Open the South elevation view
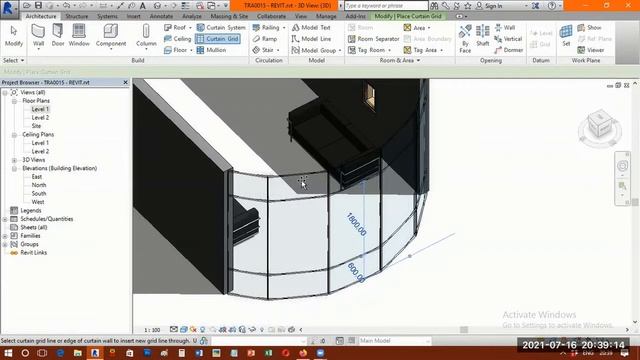 39,193
